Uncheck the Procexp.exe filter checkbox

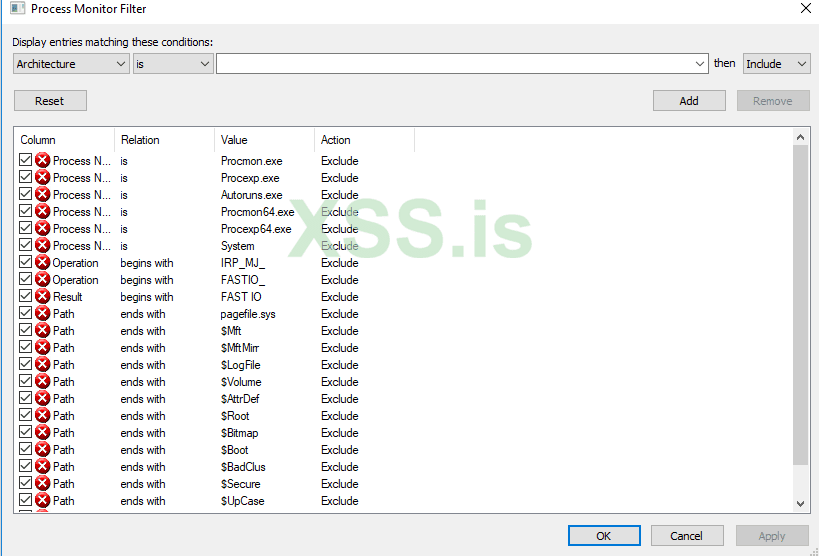pyautogui.click(x=25, y=177)
